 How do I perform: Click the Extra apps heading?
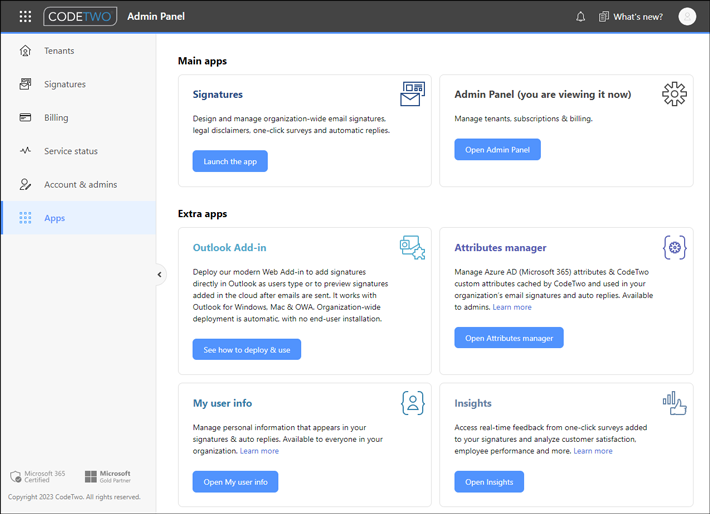click(x=202, y=214)
